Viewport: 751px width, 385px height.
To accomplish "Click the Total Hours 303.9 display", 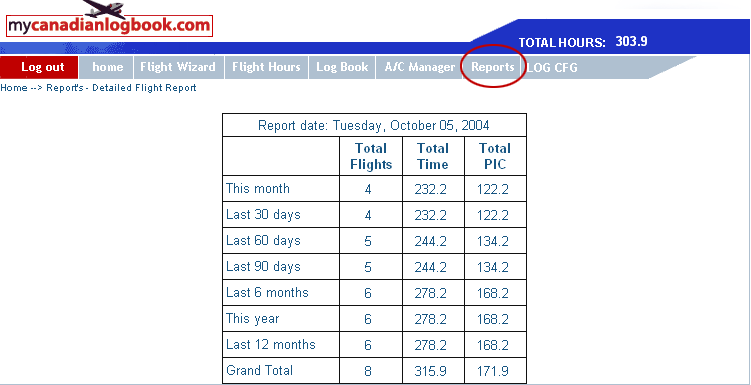I will tap(583, 42).
